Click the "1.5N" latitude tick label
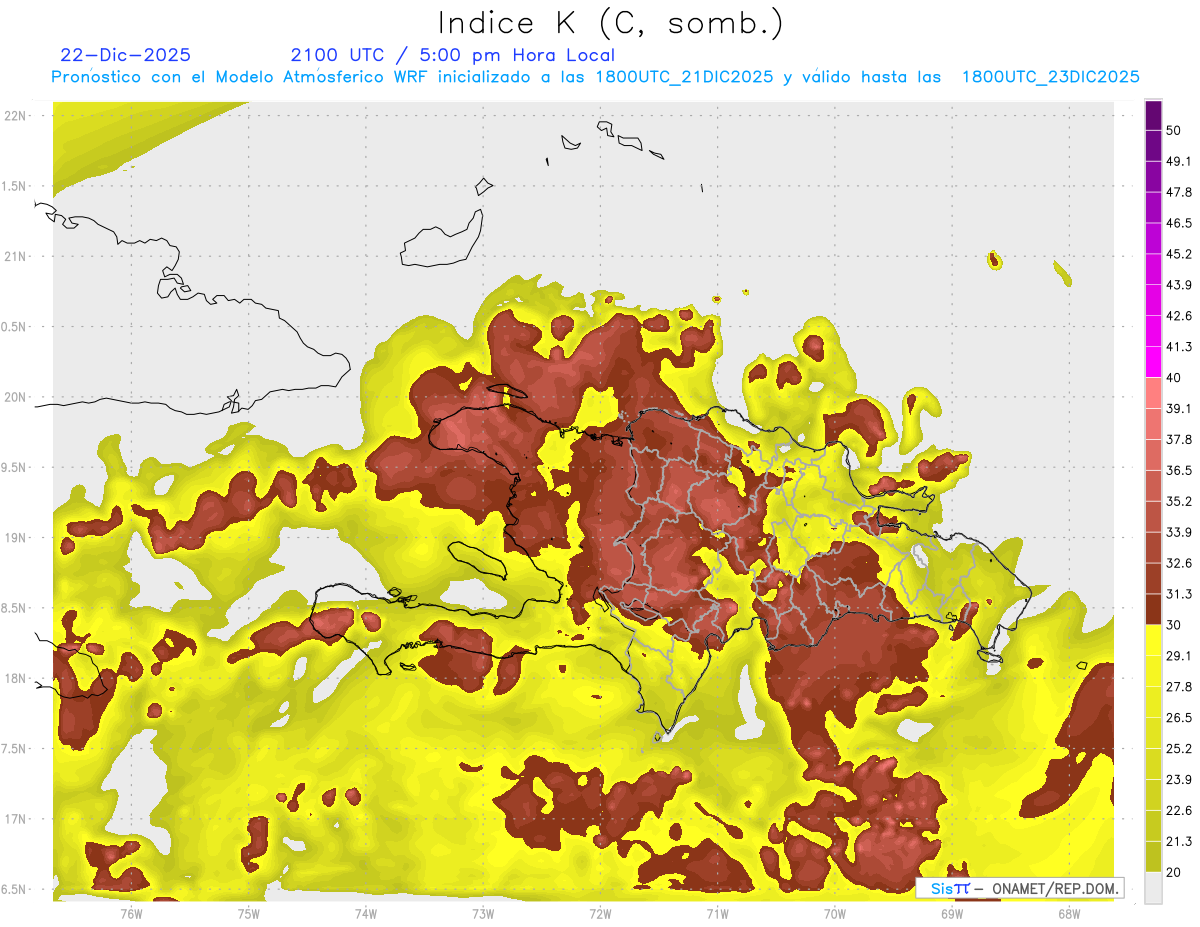Viewport: 1200px width, 927px height. pos(15,186)
